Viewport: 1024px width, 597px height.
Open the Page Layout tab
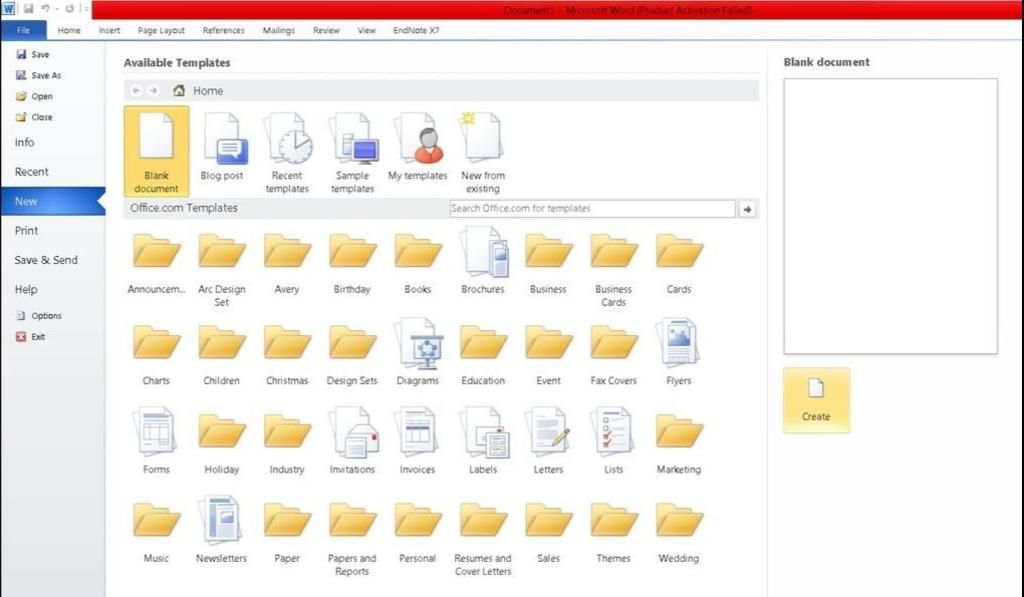point(161,30)
